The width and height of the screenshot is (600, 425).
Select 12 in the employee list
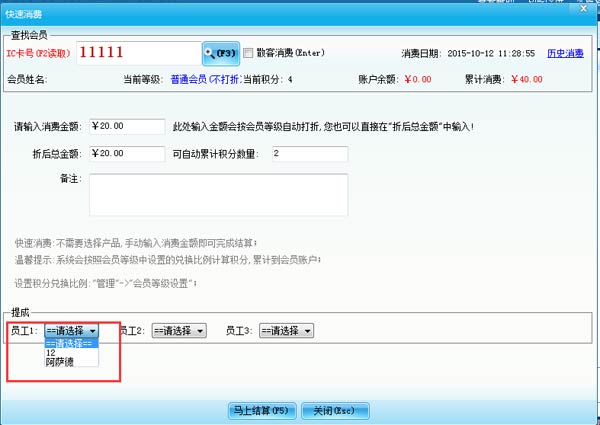72,353
